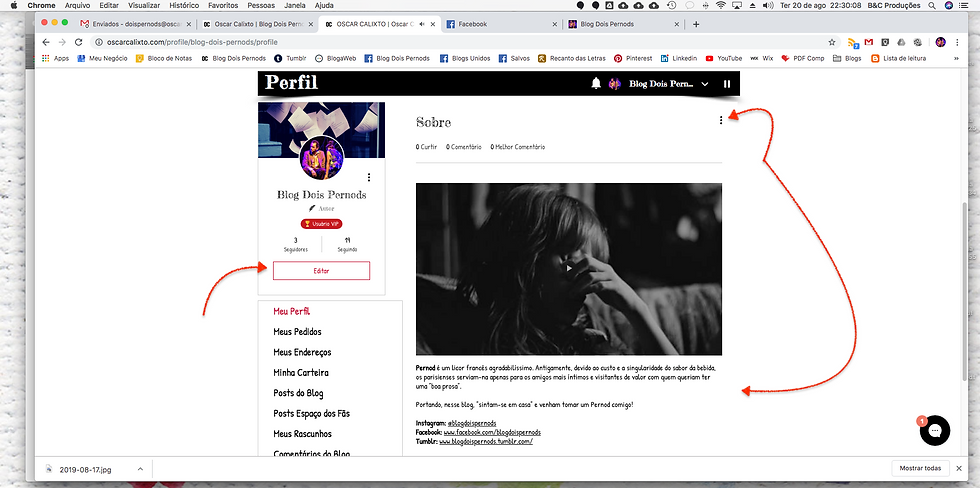Switch to the Facebook tab
Screen dimensions: 980x488
tap(502, 24)
